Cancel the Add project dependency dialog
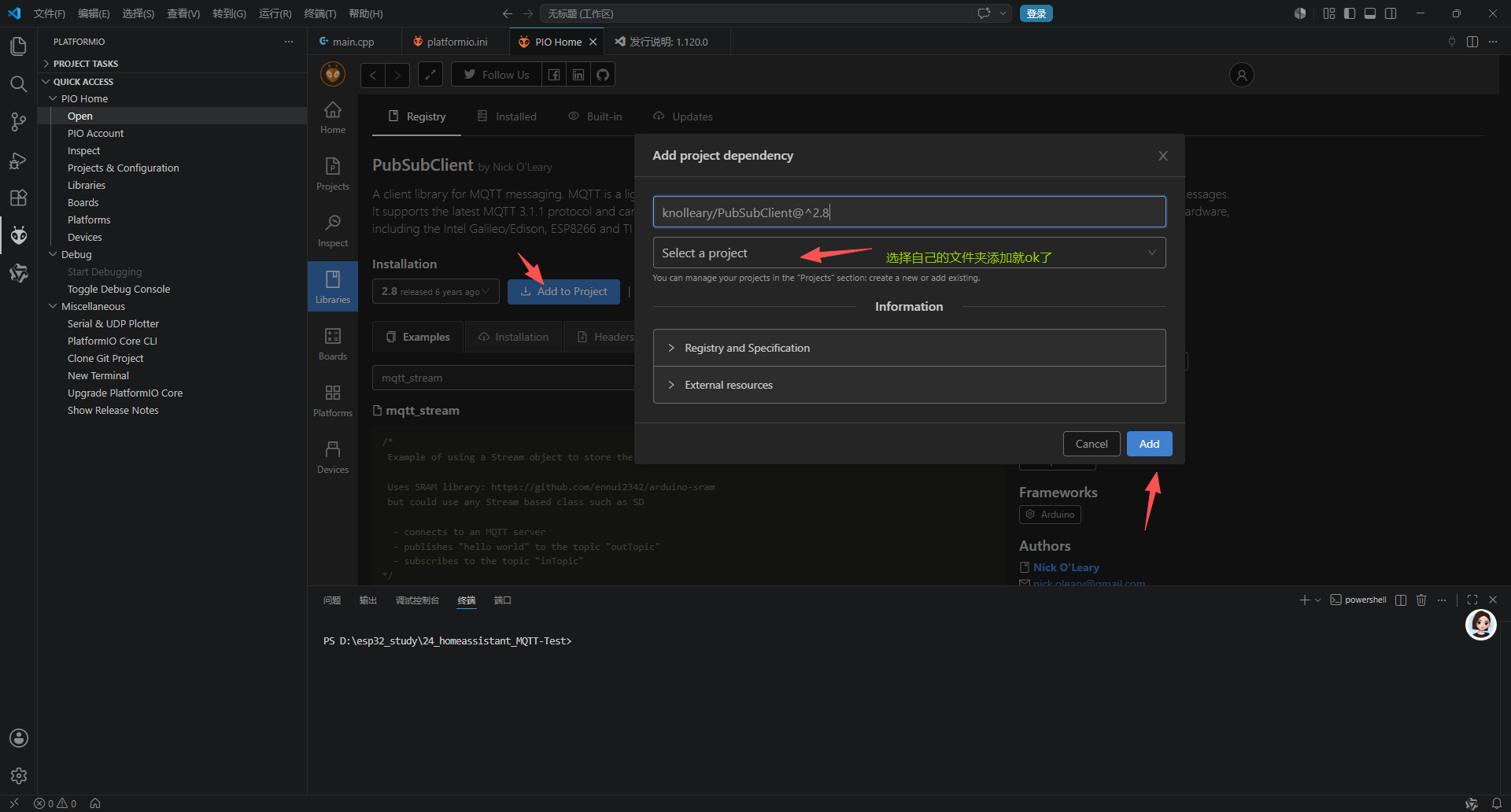This screenshot has height=812, width=1511. pos(1092,444)
